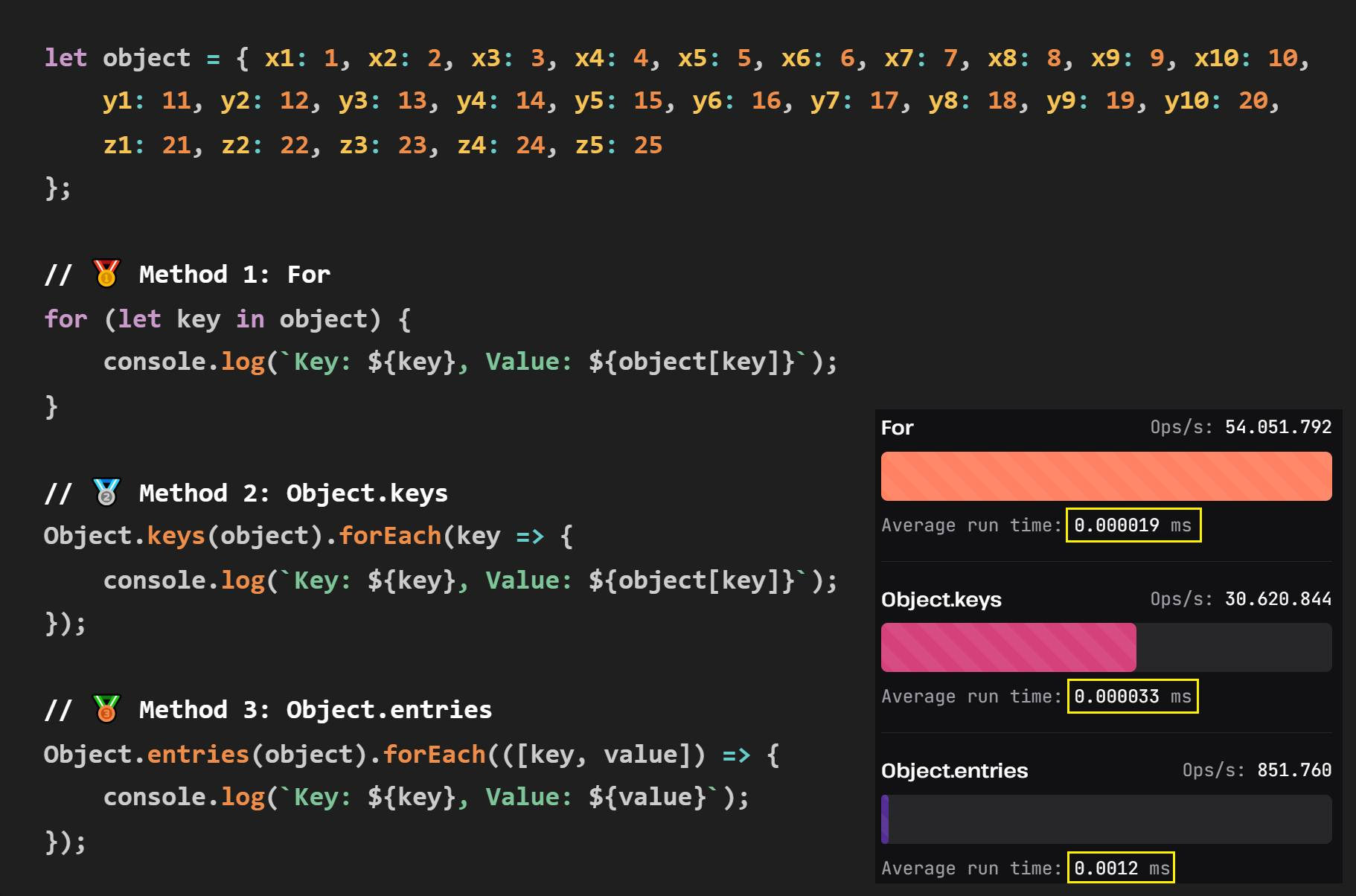The image size is (1356, 896).
Task: Click the silver medal icon for Method 2
Action: pyautogui.click(x=106, y=491)
